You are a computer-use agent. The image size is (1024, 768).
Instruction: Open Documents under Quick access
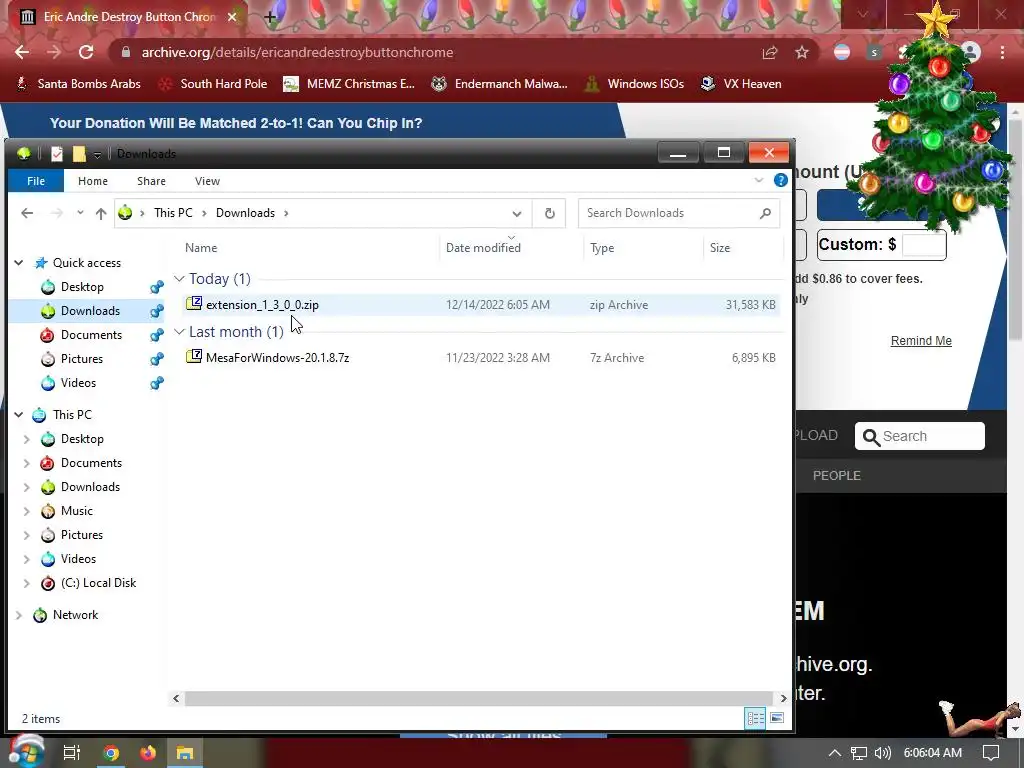click(91, 335)
